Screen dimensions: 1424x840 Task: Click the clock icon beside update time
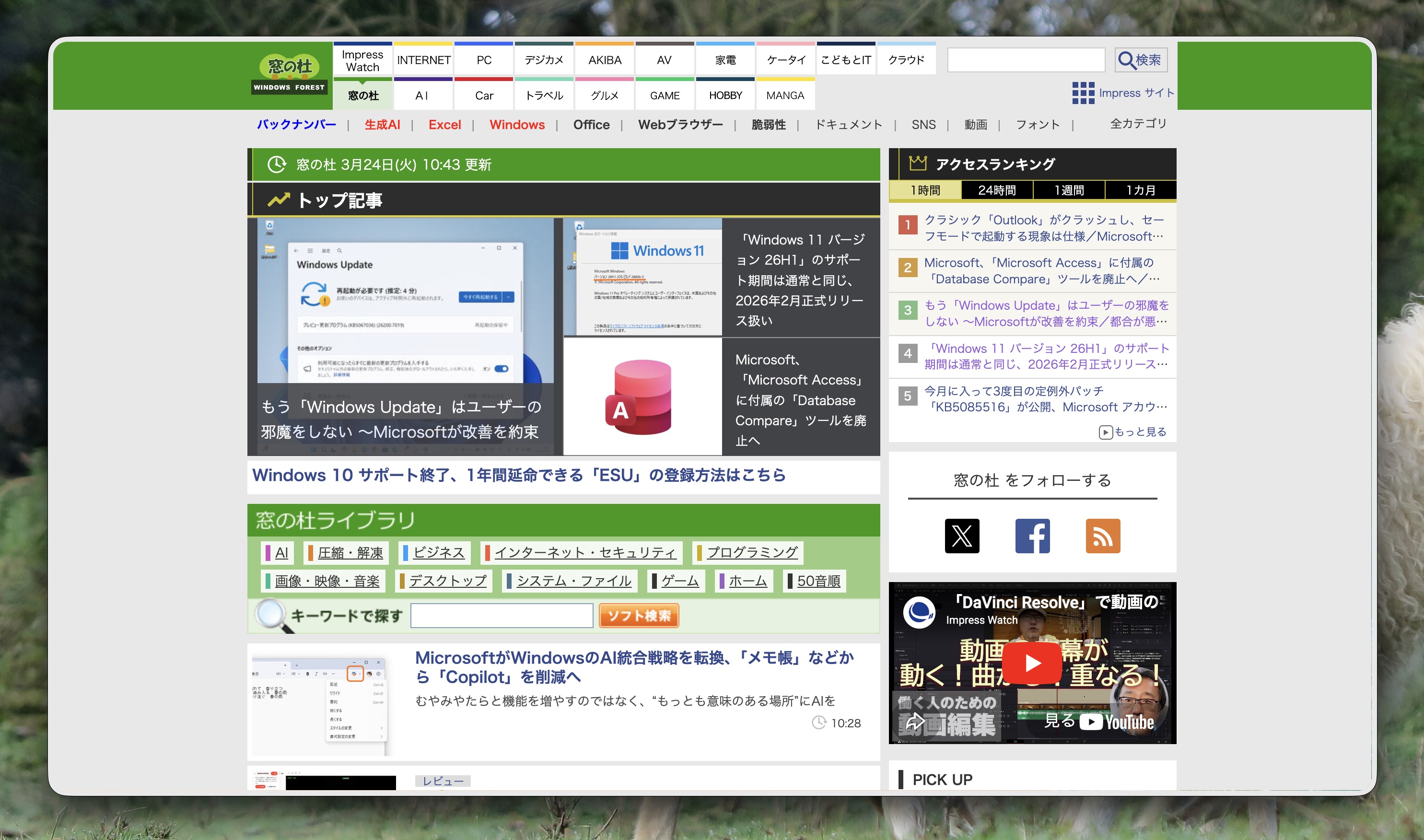click(276, 165)
